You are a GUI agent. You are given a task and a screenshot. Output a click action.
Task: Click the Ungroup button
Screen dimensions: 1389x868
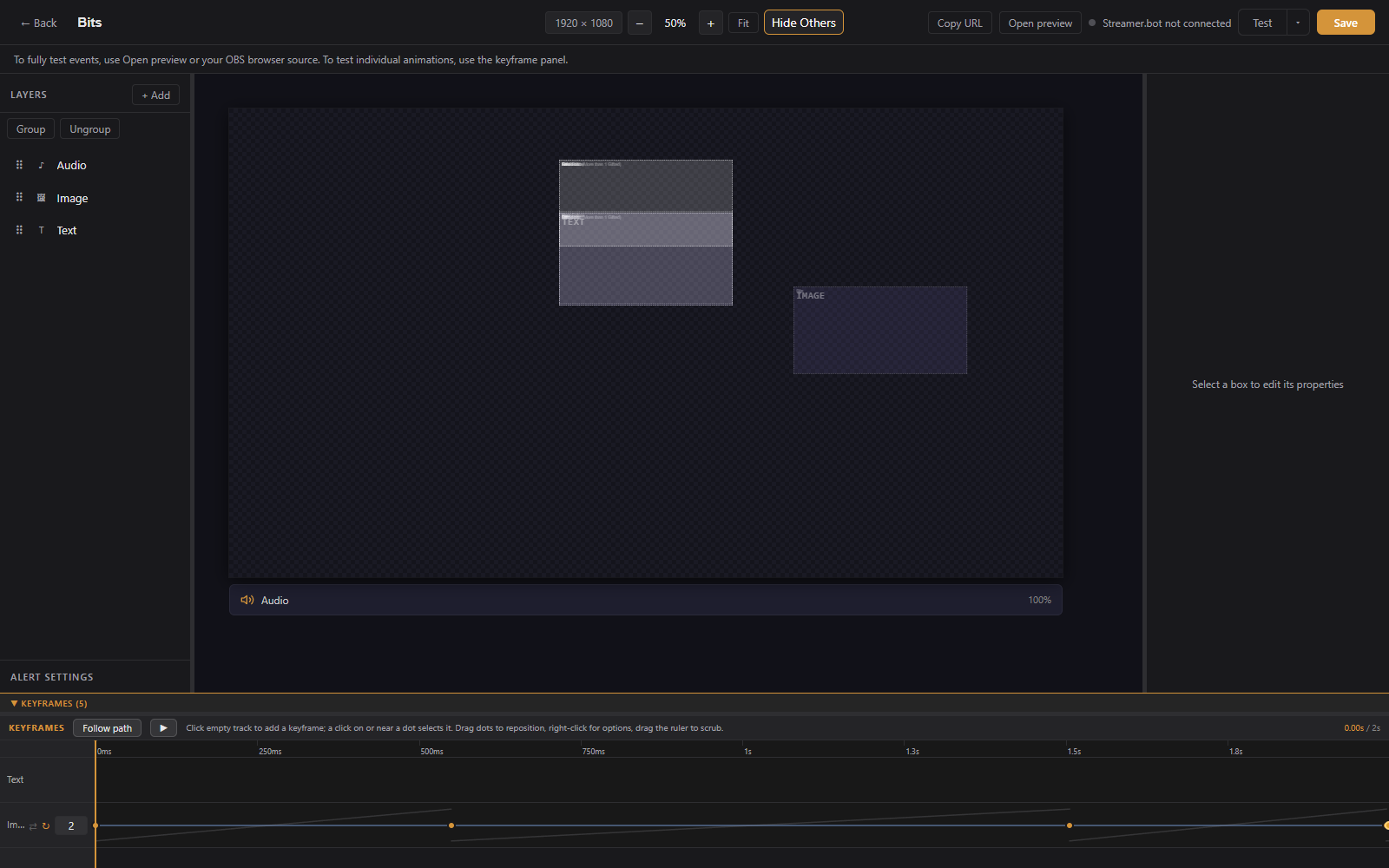pyautogui.click(x=90, y=128)
